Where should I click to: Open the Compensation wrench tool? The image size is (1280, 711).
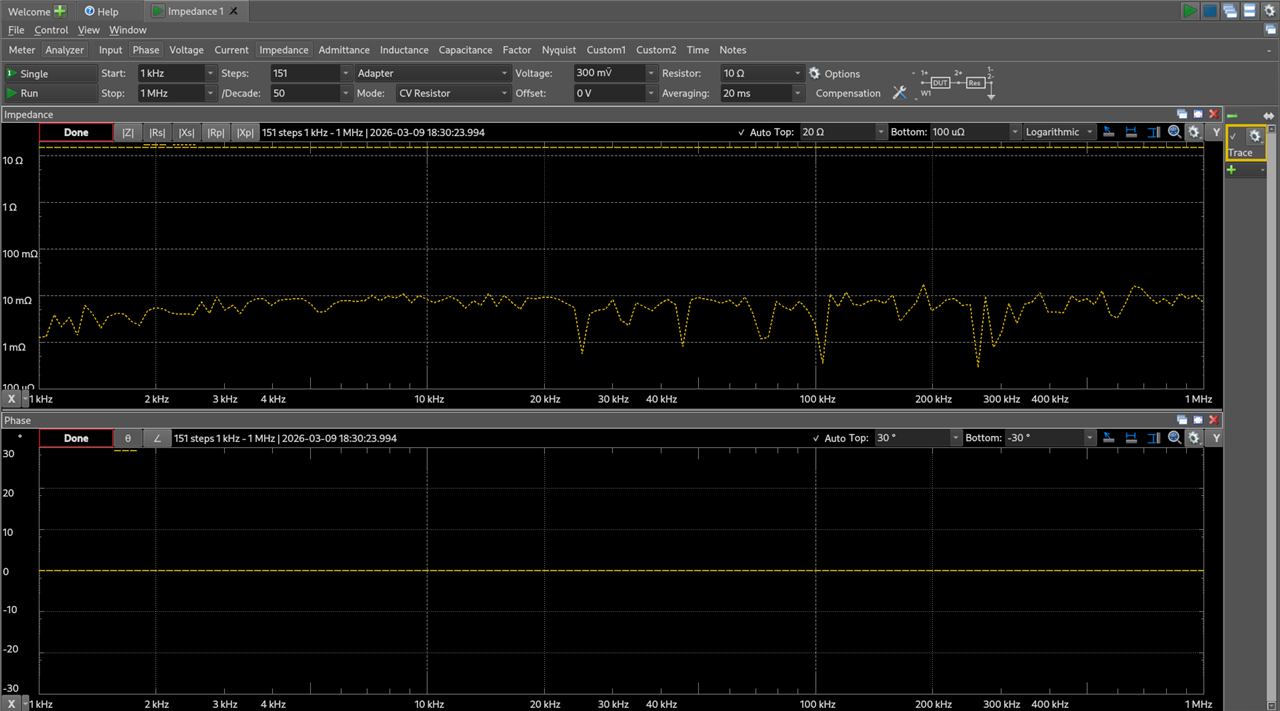(899, 93)
